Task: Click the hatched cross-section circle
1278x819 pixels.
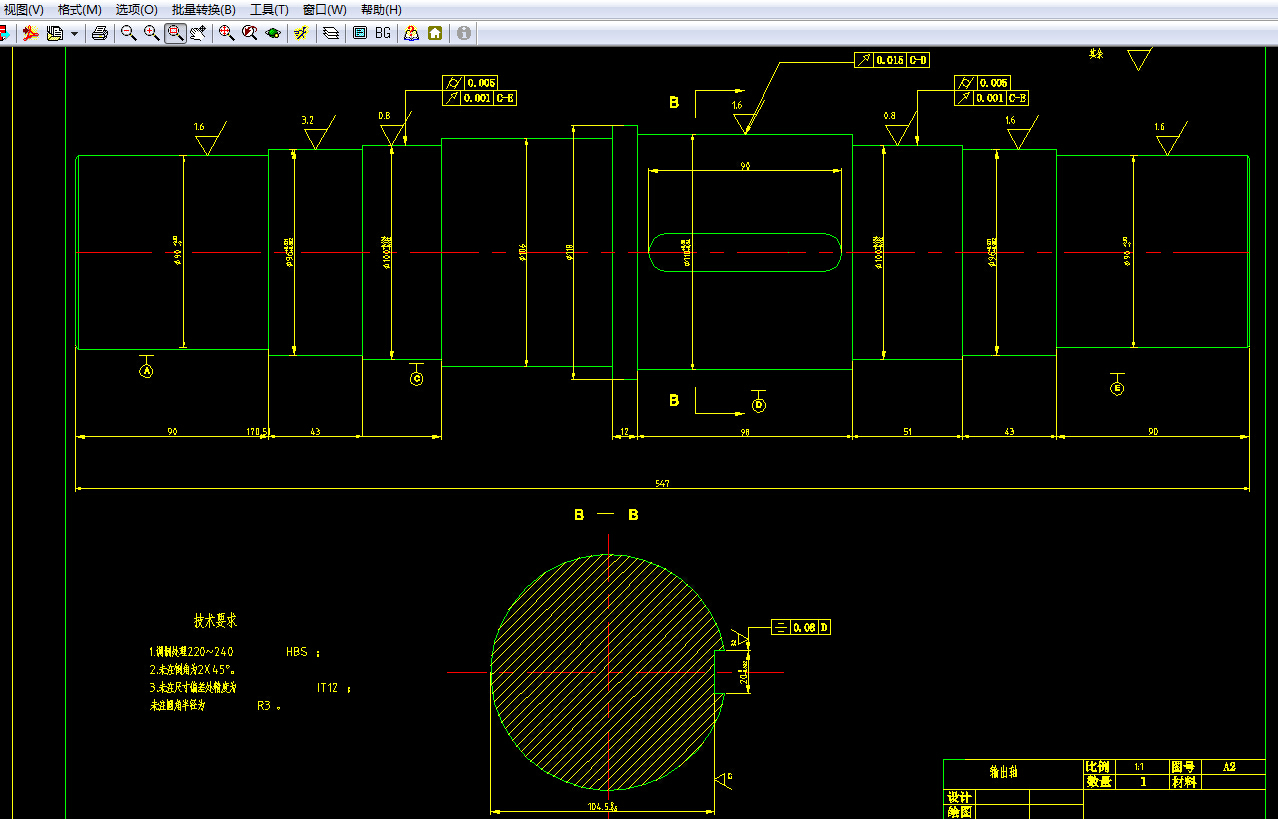Action: coord(606,672)
